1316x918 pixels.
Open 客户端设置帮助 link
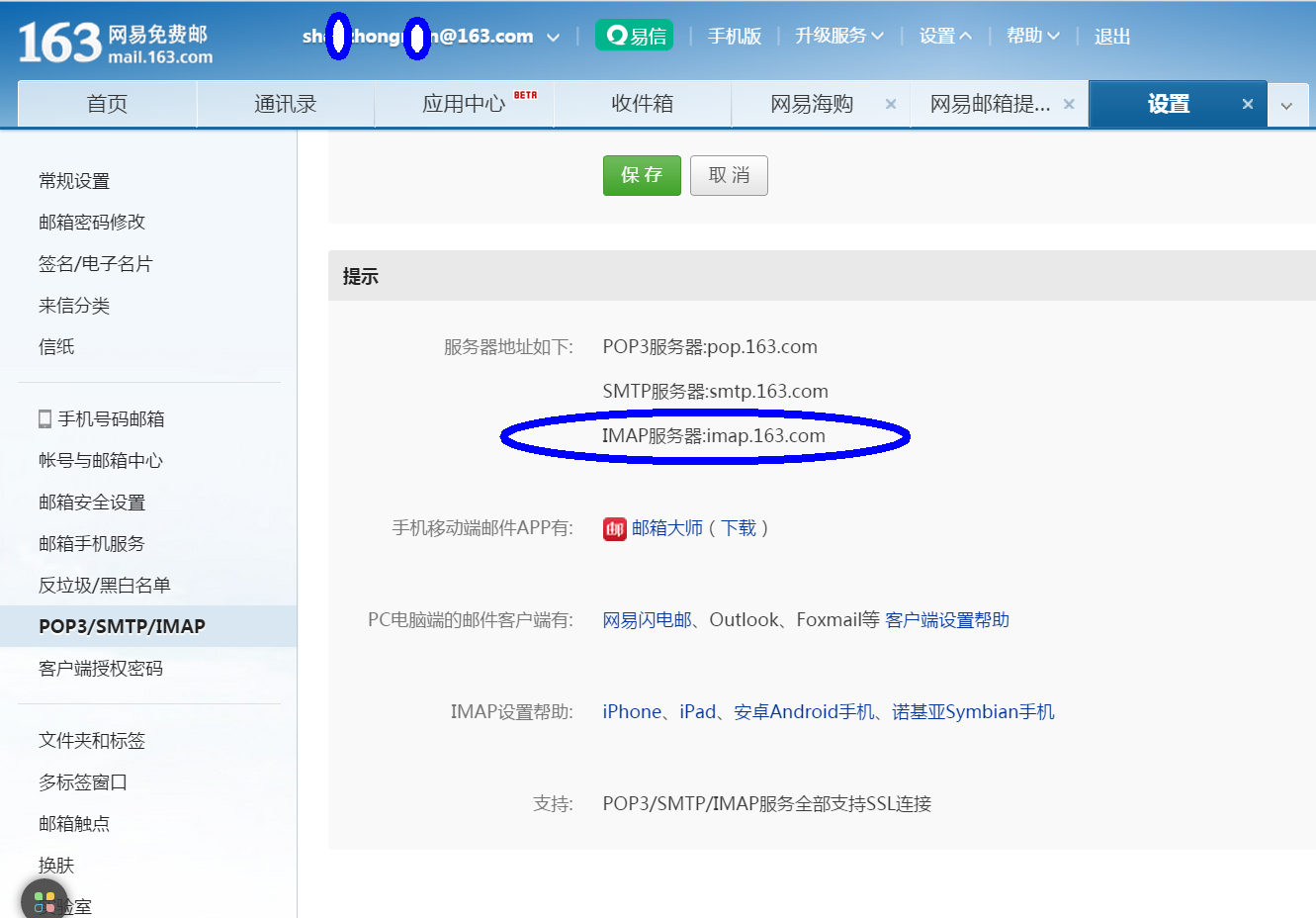pyautogui.click(x=947, y=620)
